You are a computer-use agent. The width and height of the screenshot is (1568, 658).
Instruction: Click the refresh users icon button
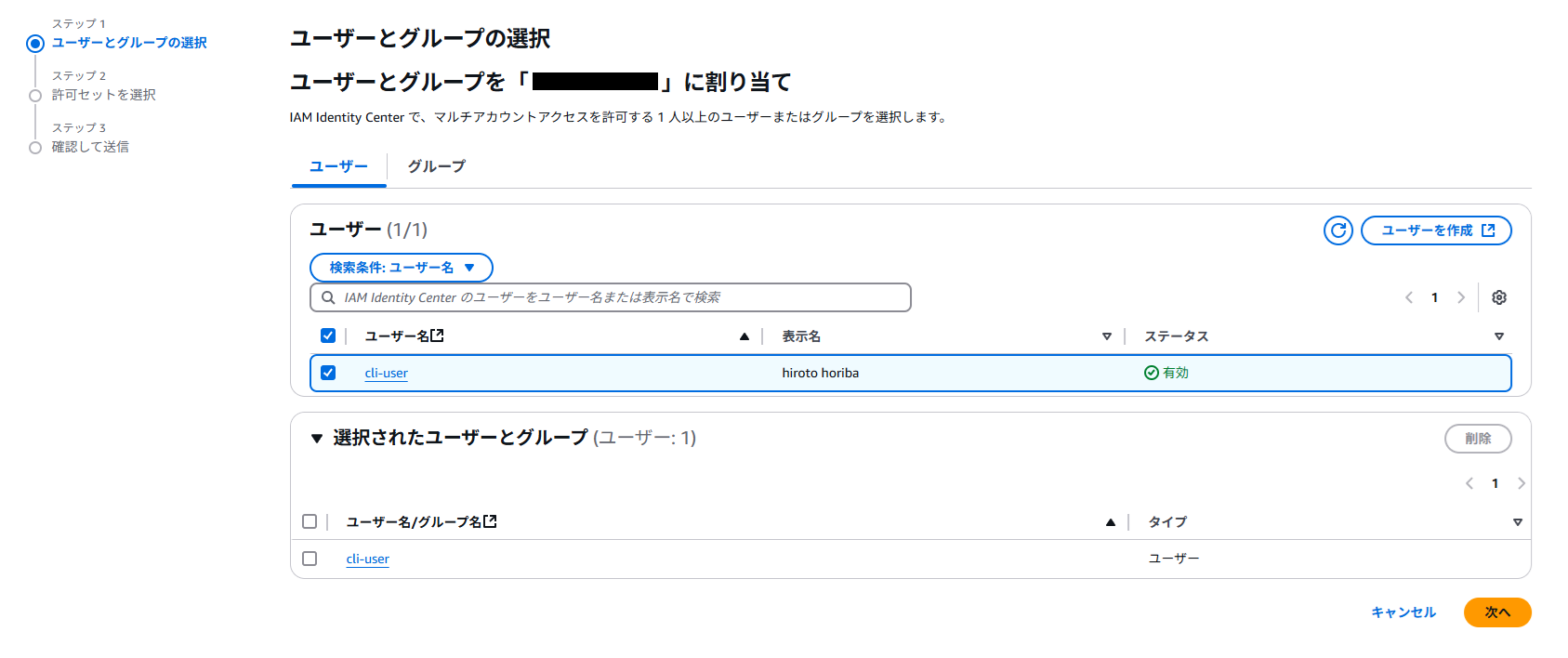1337,230
